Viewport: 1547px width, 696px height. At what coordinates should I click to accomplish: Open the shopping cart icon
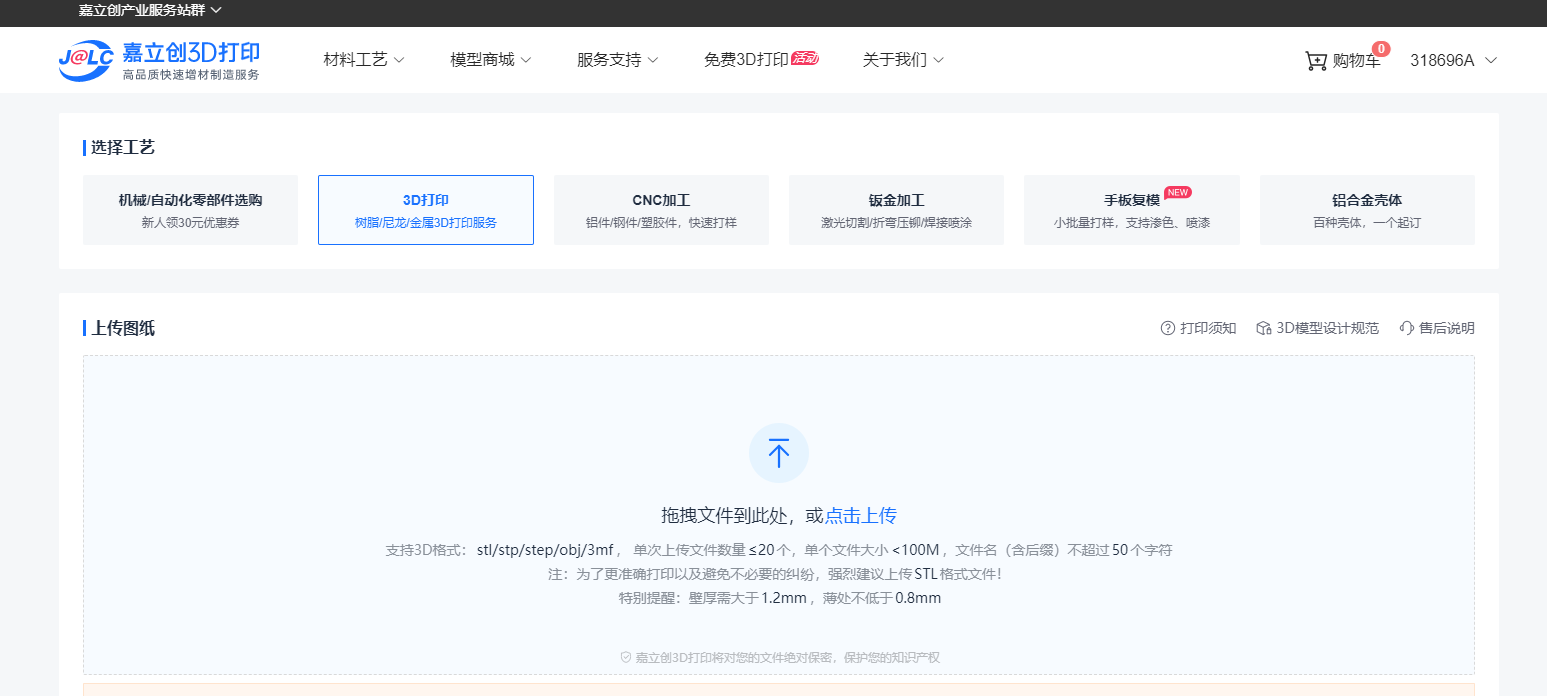point(1316,61)
